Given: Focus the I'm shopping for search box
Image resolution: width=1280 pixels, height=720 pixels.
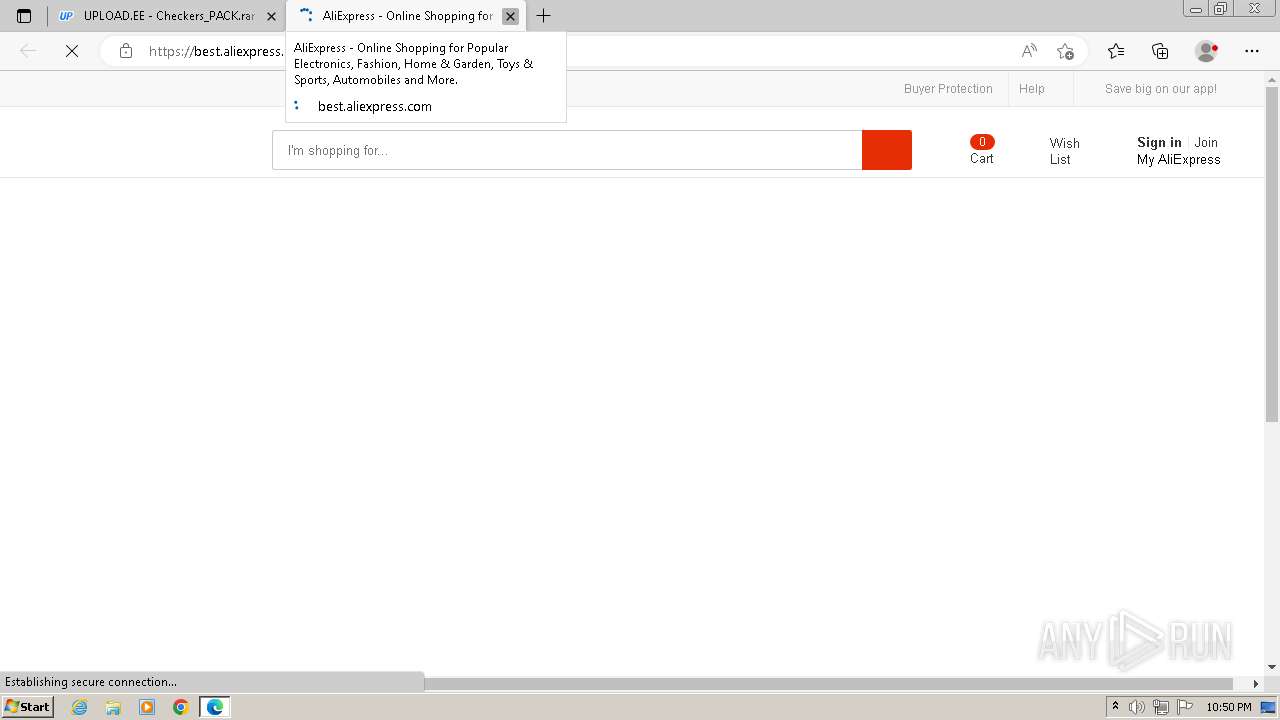Looking at the screenshot, I should click(x=567, y=150).
